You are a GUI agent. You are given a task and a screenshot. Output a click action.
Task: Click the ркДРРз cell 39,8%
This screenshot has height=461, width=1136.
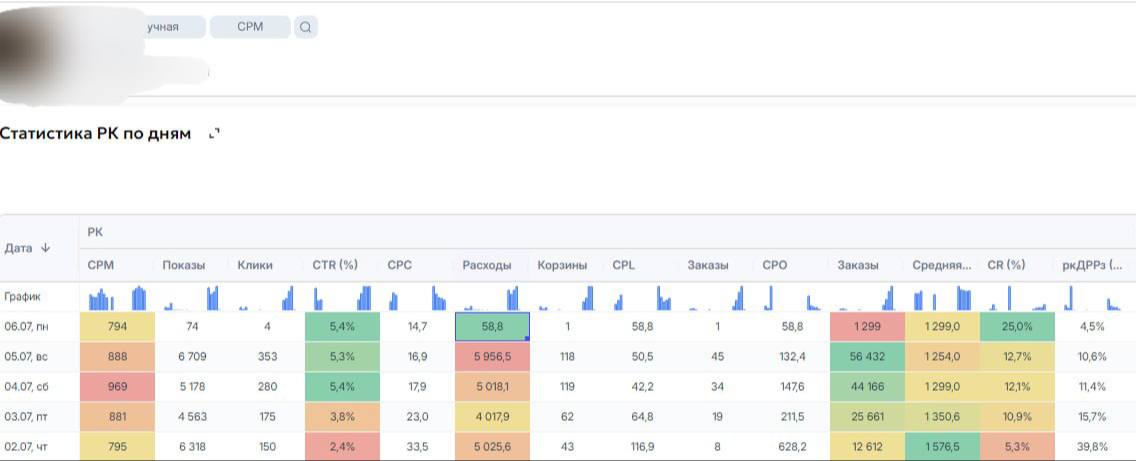click(x=1093, y=447)
